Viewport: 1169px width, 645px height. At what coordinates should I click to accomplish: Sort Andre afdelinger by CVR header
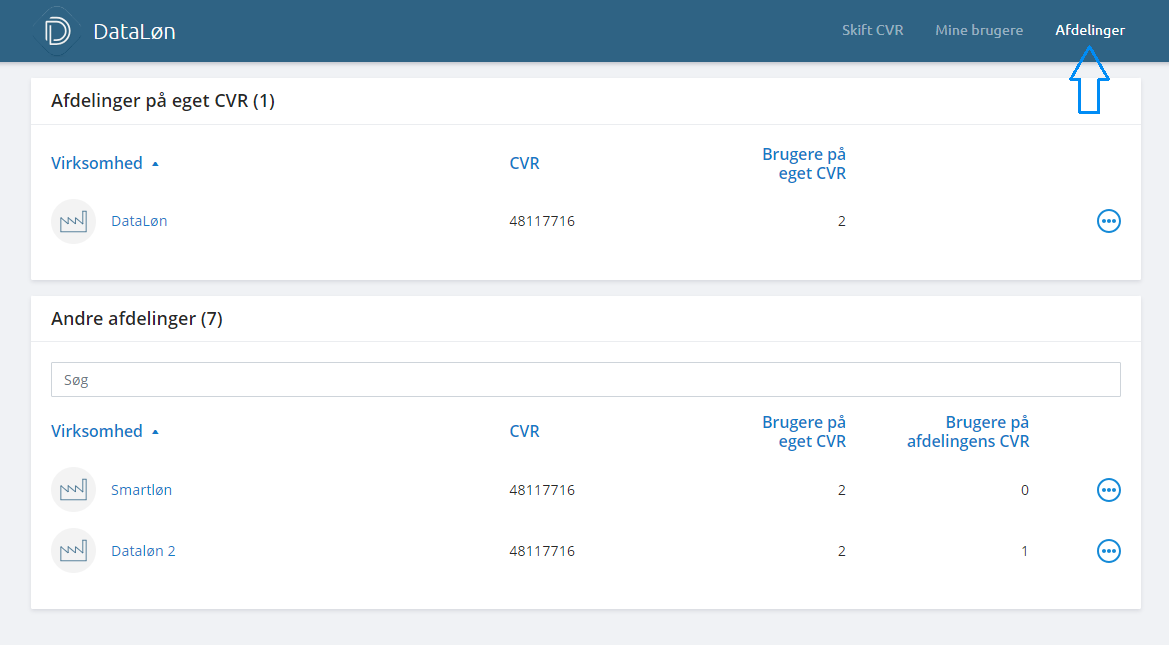524,431
